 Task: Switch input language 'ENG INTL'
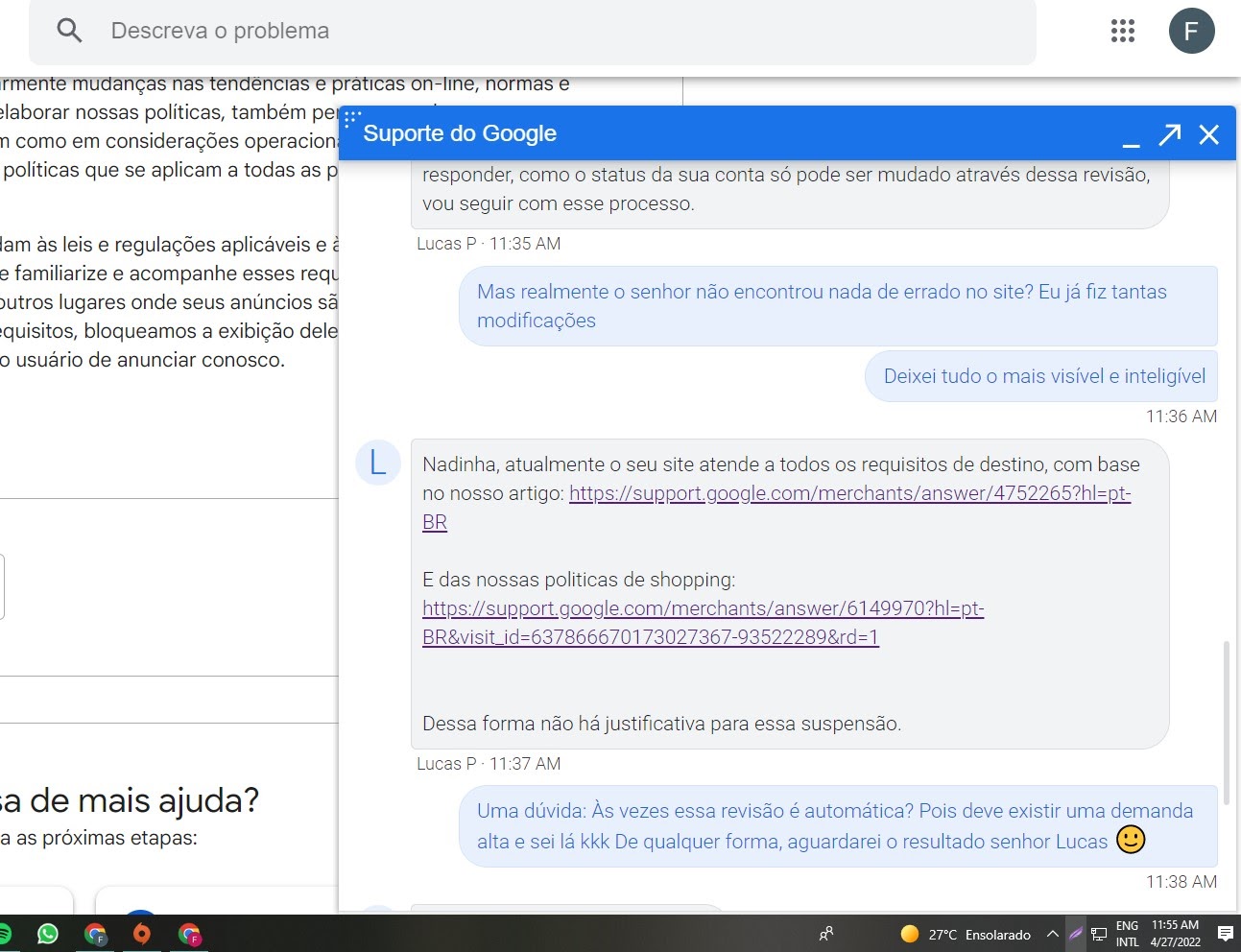tap(1128, 934)
